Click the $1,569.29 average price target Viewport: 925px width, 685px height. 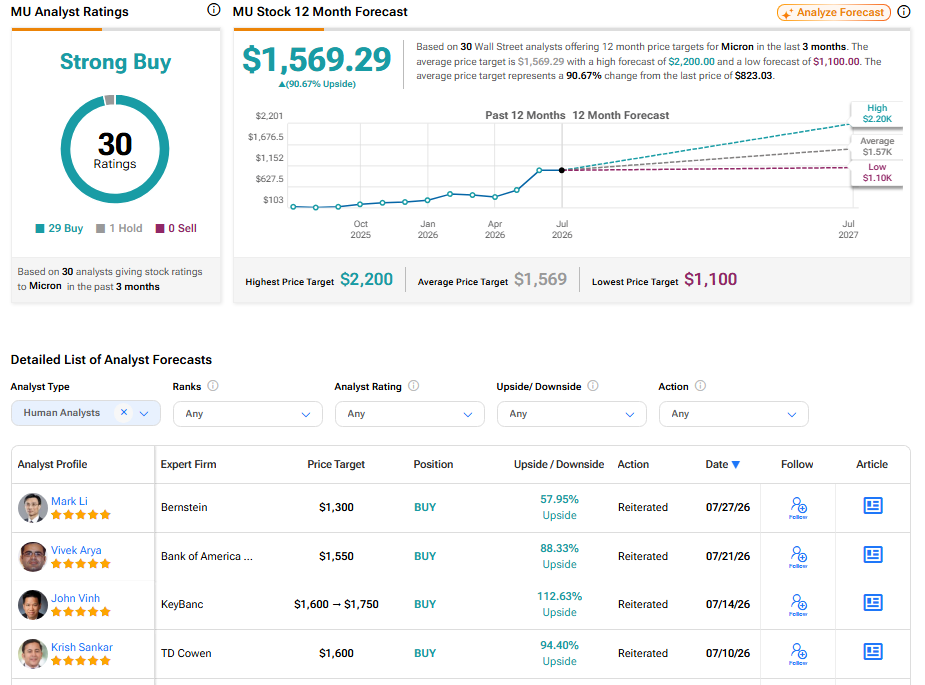[x=317, y=60]
